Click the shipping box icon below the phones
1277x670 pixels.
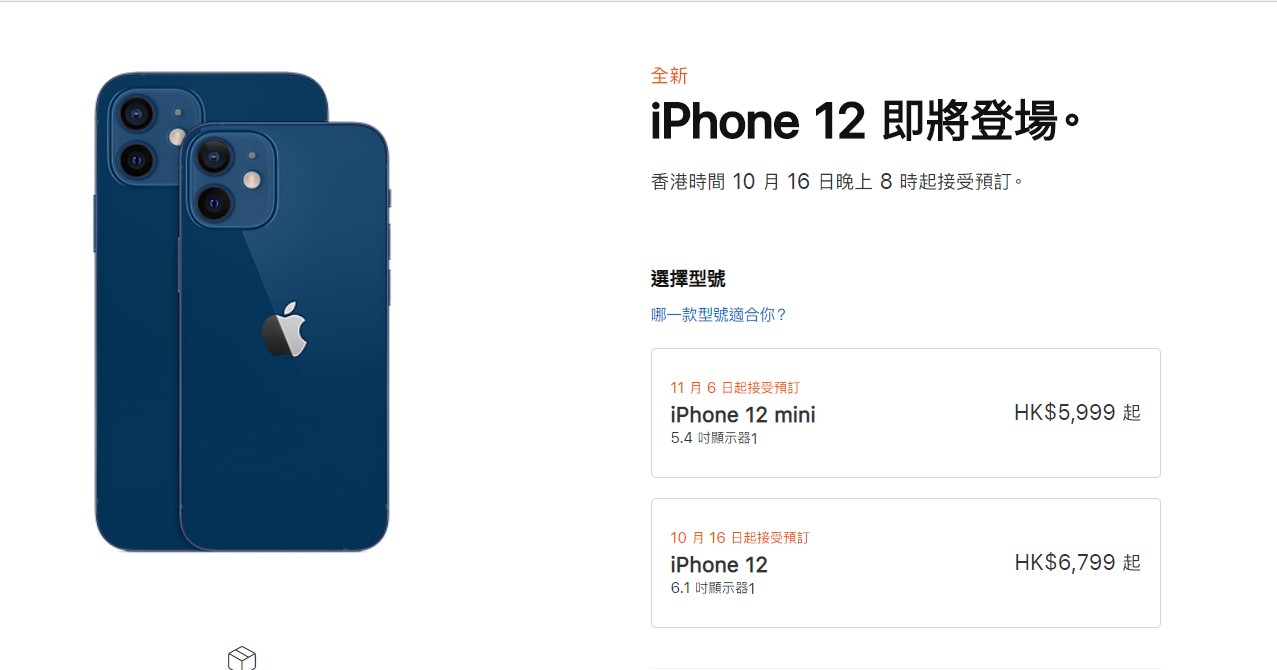242,659
